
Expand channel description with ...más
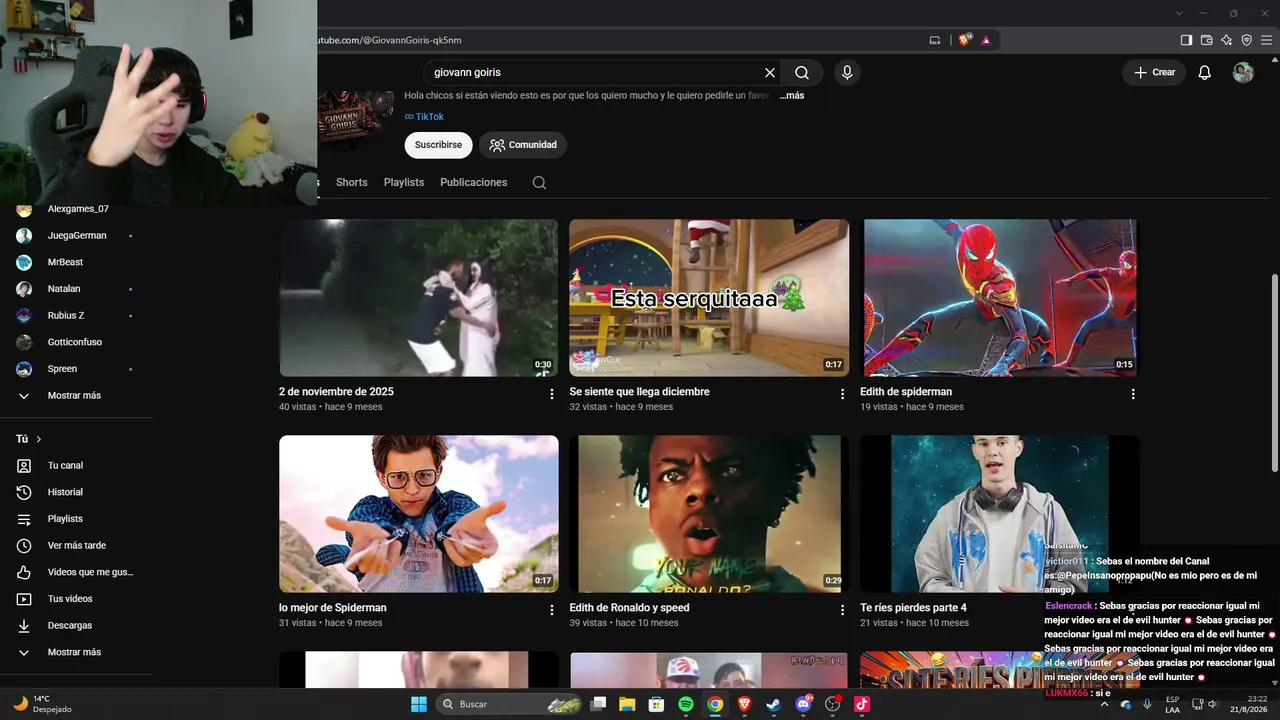(x=792, y=96)
